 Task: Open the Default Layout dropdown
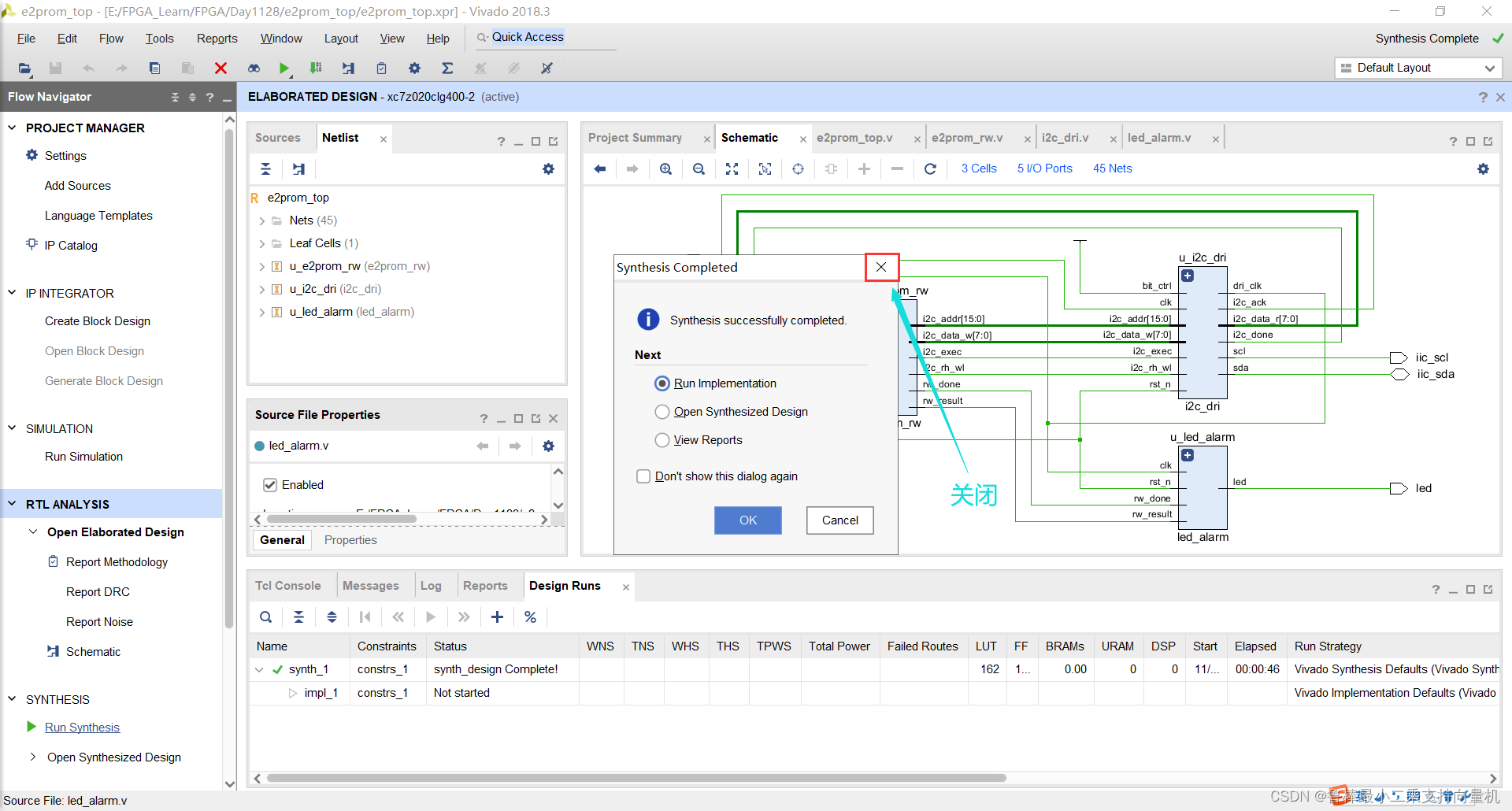1418,68
